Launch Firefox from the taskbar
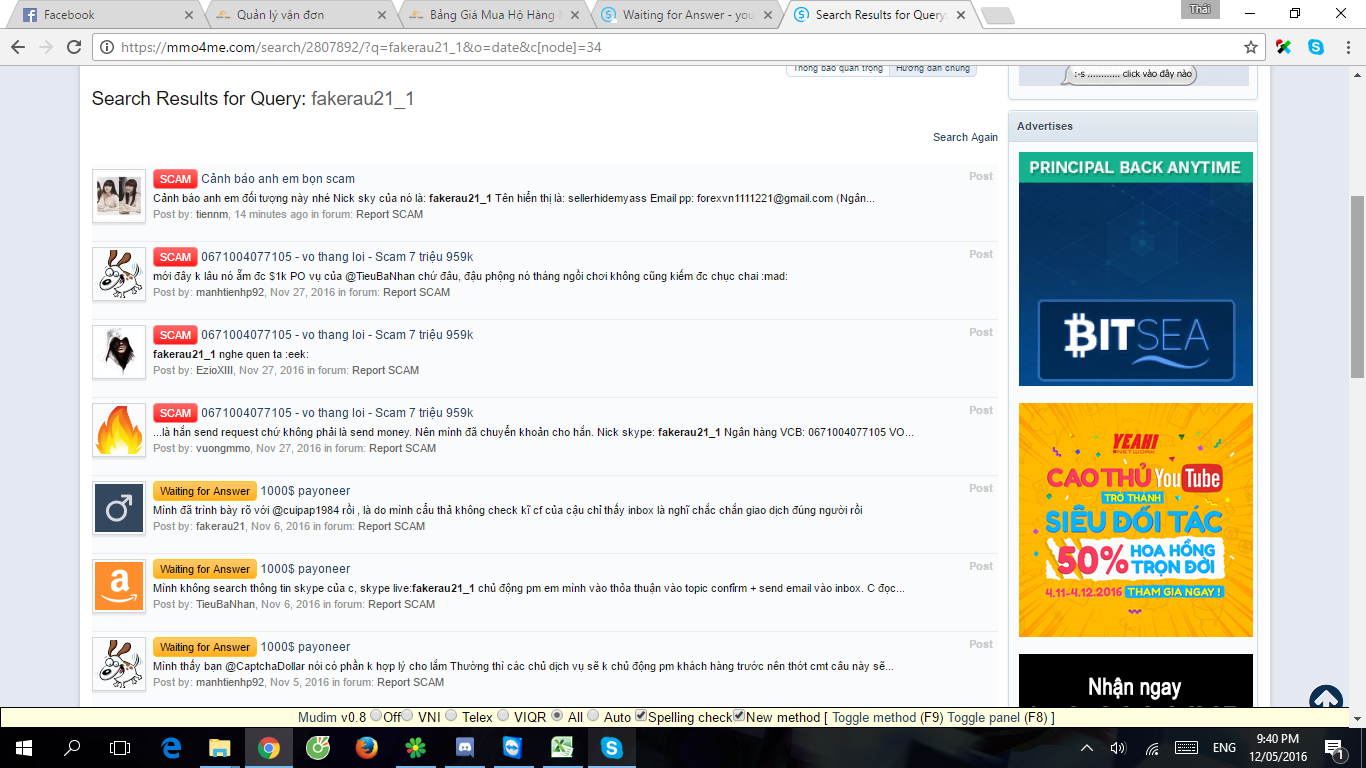1366x768 pixels. tap(366, 748)
